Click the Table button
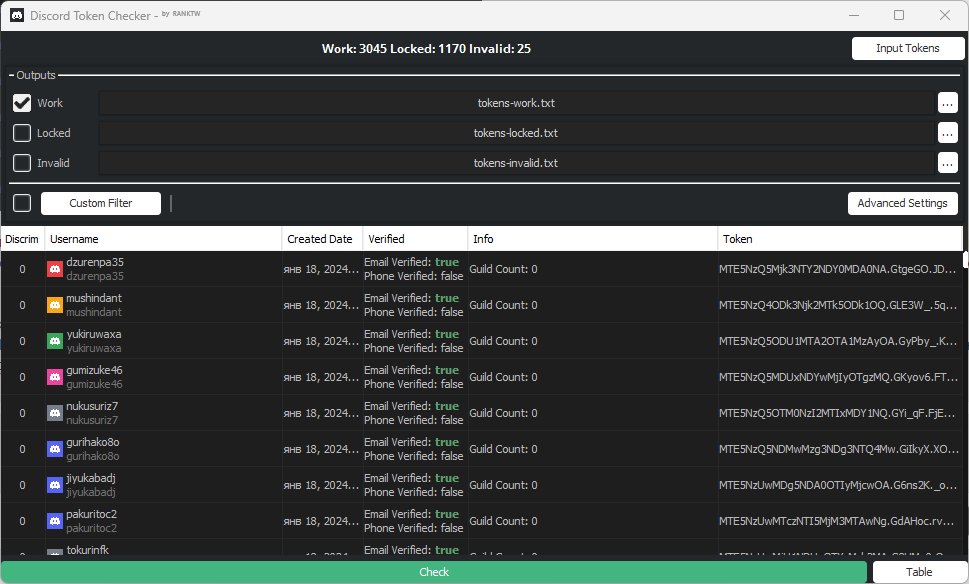Viewport: 969px width, 584px height. [x=919, y=572]
